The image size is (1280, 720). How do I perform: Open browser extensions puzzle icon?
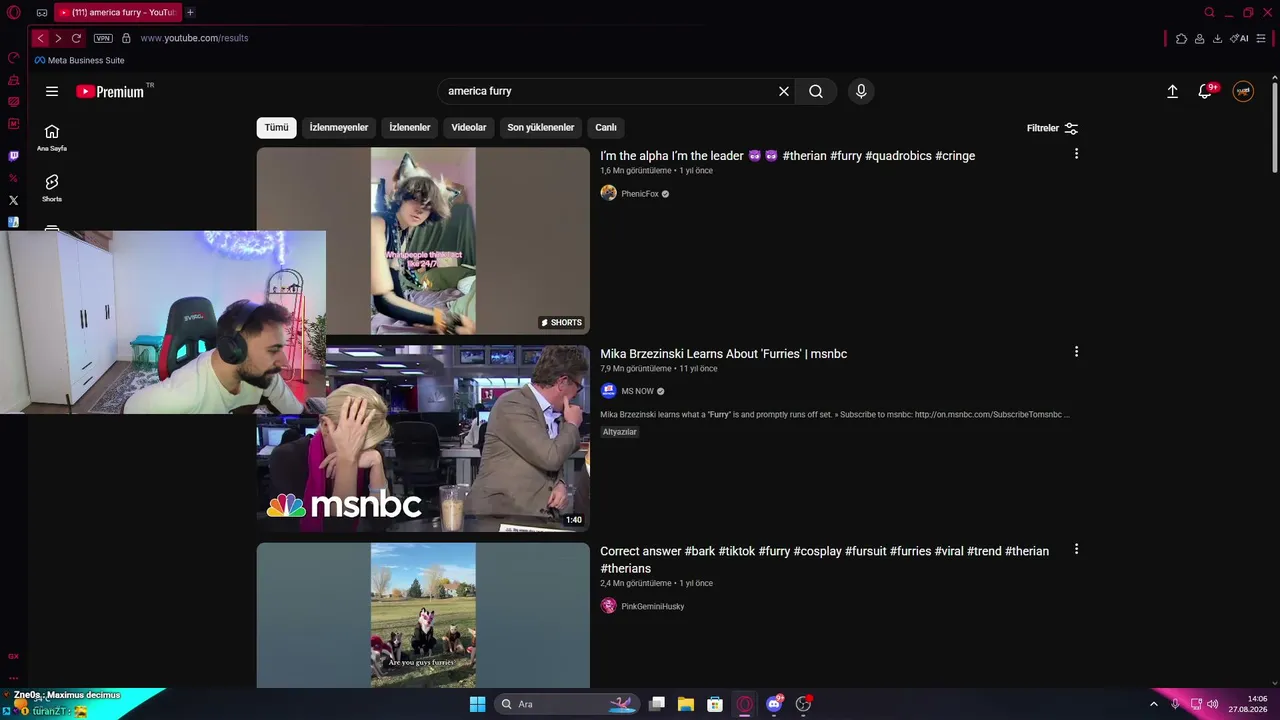pyautogui.click(x=1181, y=39)
